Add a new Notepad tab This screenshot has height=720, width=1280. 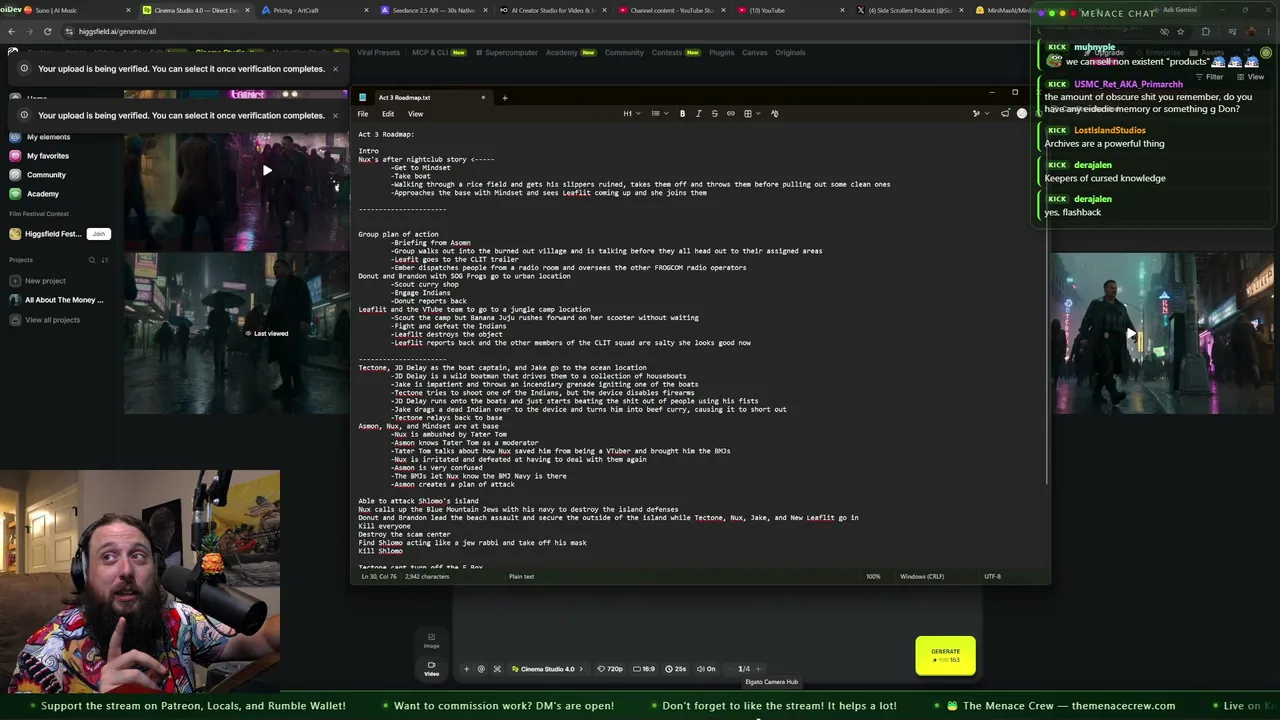(x=505, y=98)
